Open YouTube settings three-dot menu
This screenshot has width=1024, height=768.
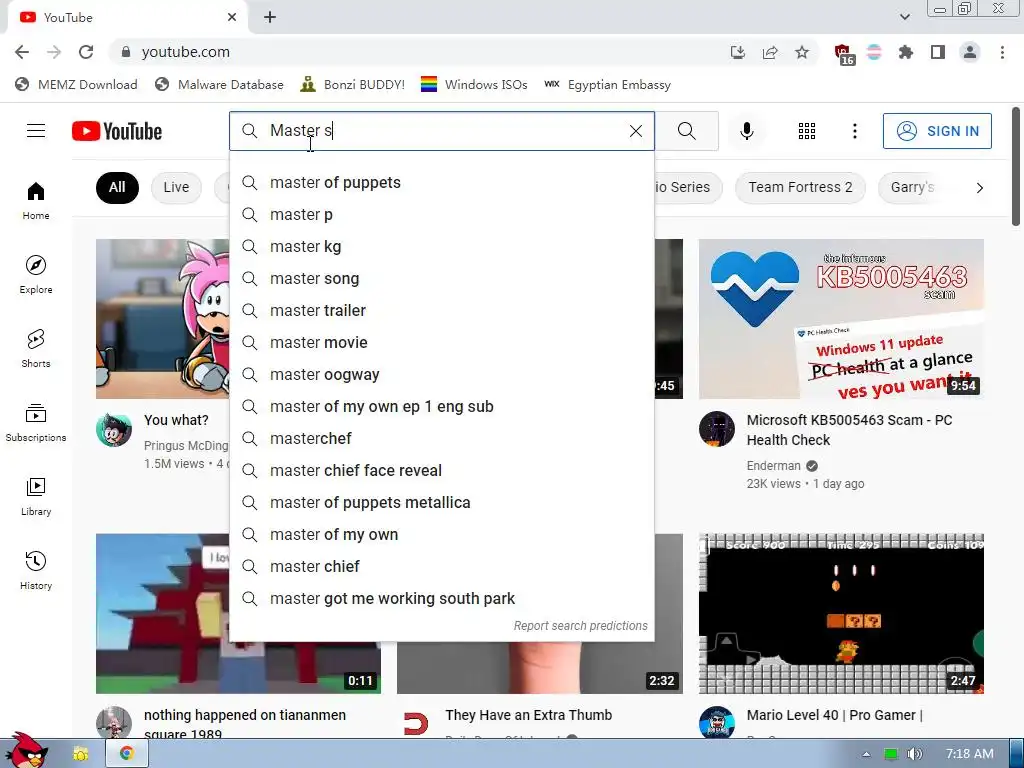tap(854, 131)
